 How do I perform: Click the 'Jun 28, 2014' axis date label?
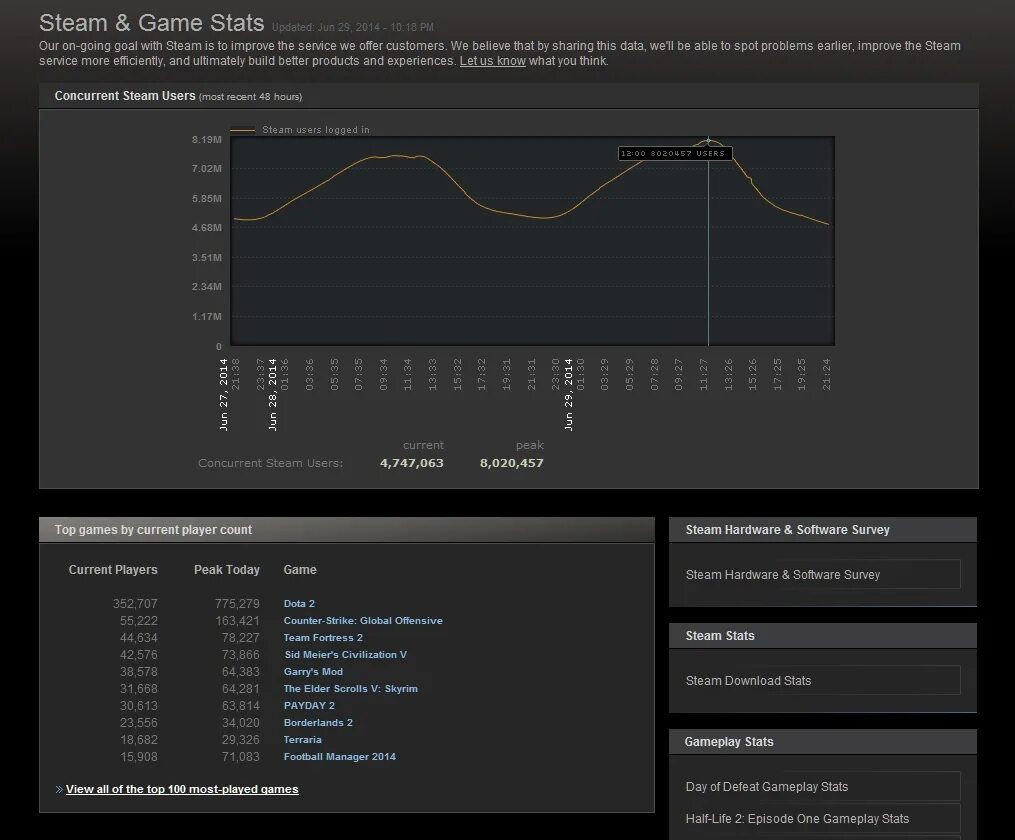click(x=273, y=394)
